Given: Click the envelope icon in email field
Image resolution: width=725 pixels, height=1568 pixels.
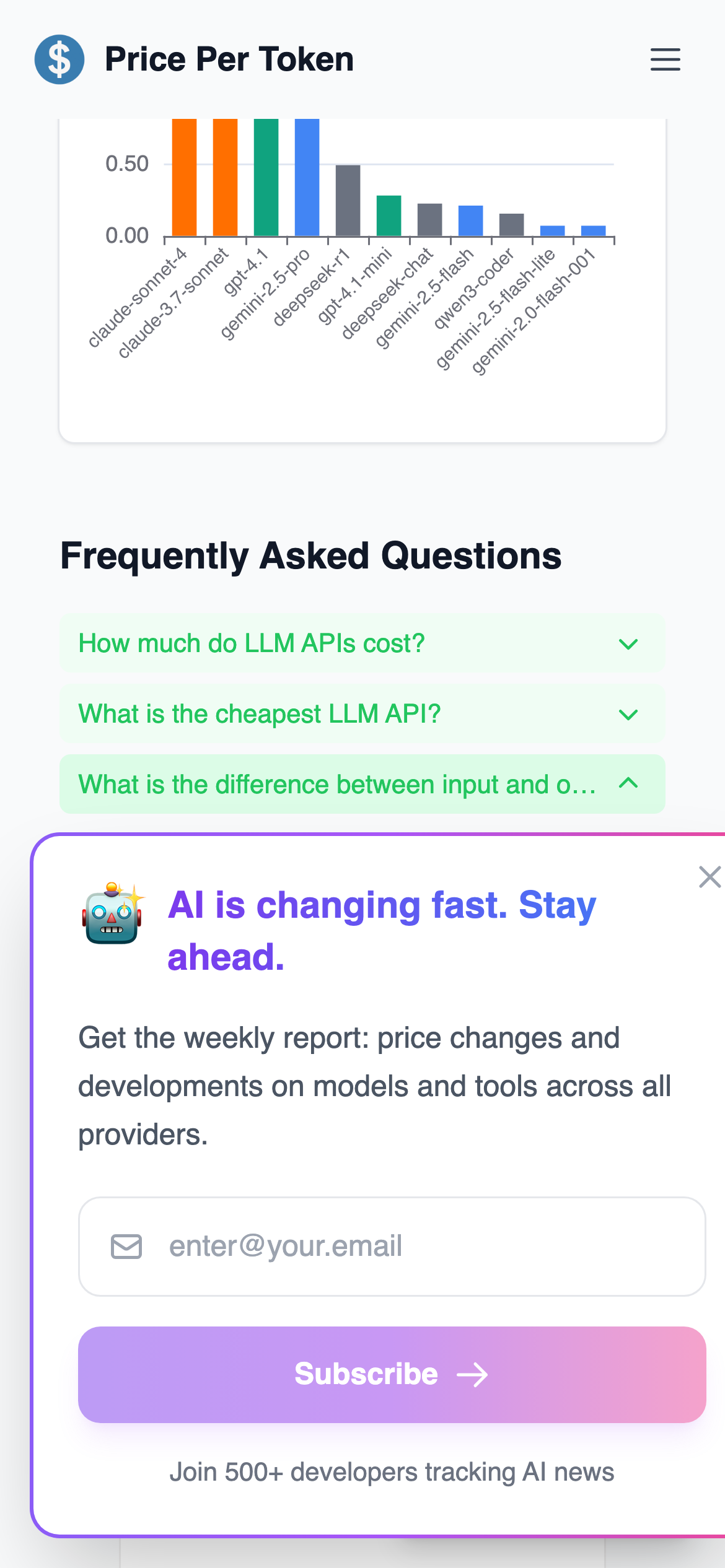Looking at the screenshot, I should (126, 1247).
